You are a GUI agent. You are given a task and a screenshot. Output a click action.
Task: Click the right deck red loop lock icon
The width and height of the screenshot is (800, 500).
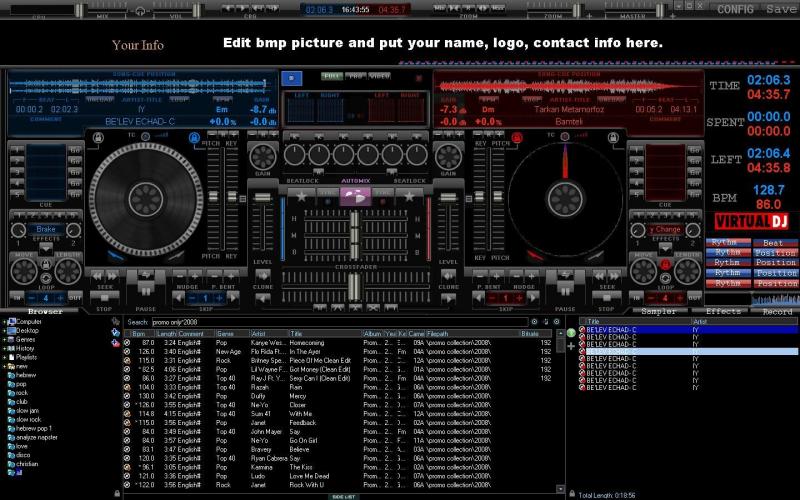point(665,265)
